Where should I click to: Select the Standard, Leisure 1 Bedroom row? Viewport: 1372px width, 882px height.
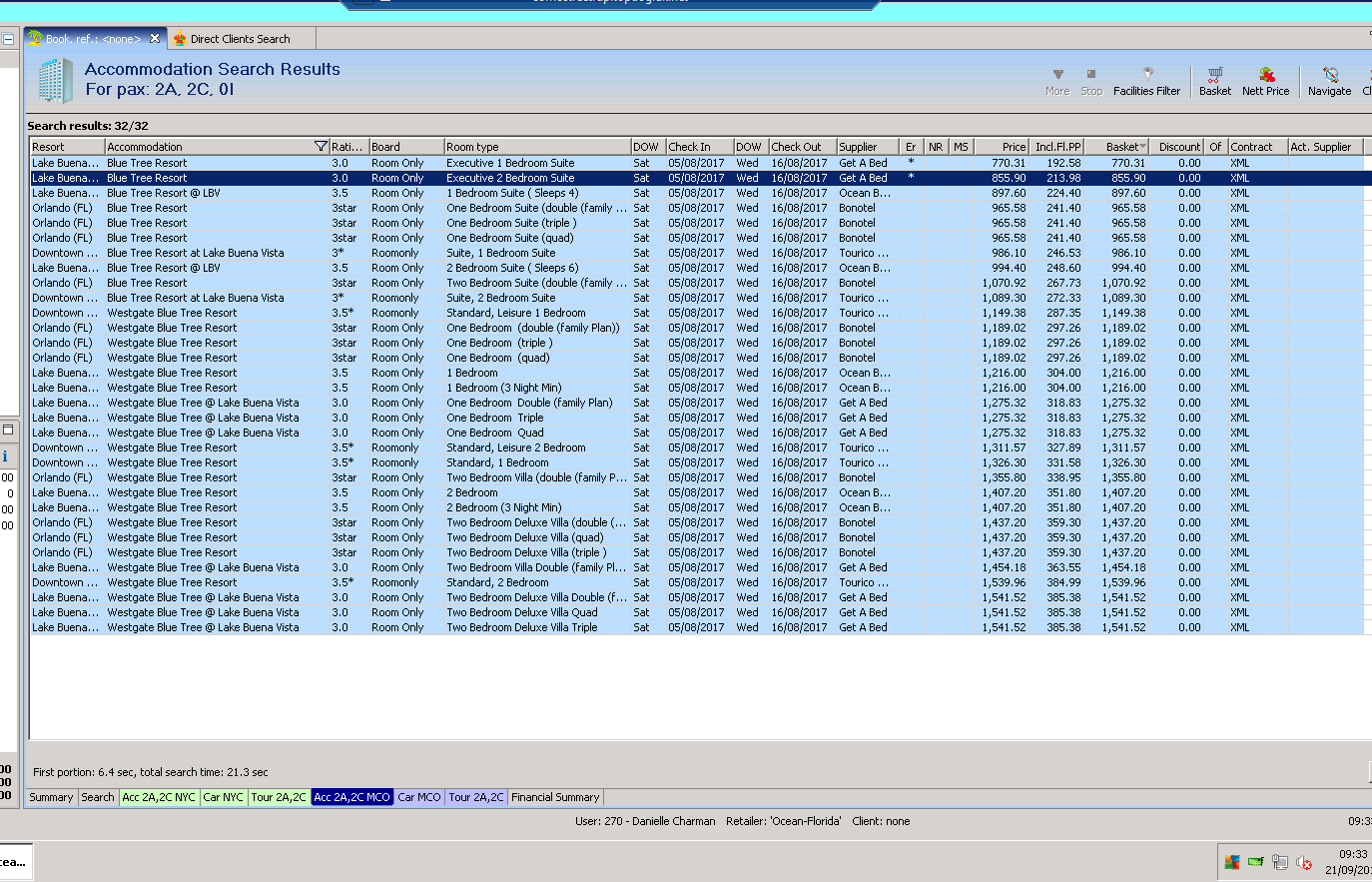(x=696, y=313)
